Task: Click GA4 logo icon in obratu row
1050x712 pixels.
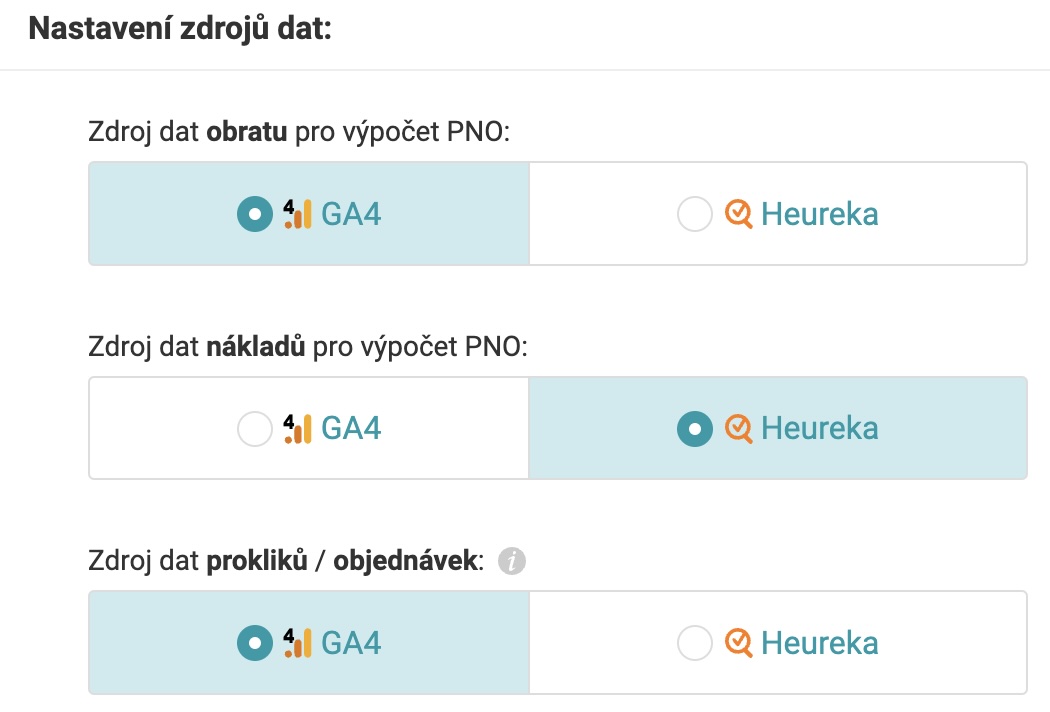Action: pos(297,214)
